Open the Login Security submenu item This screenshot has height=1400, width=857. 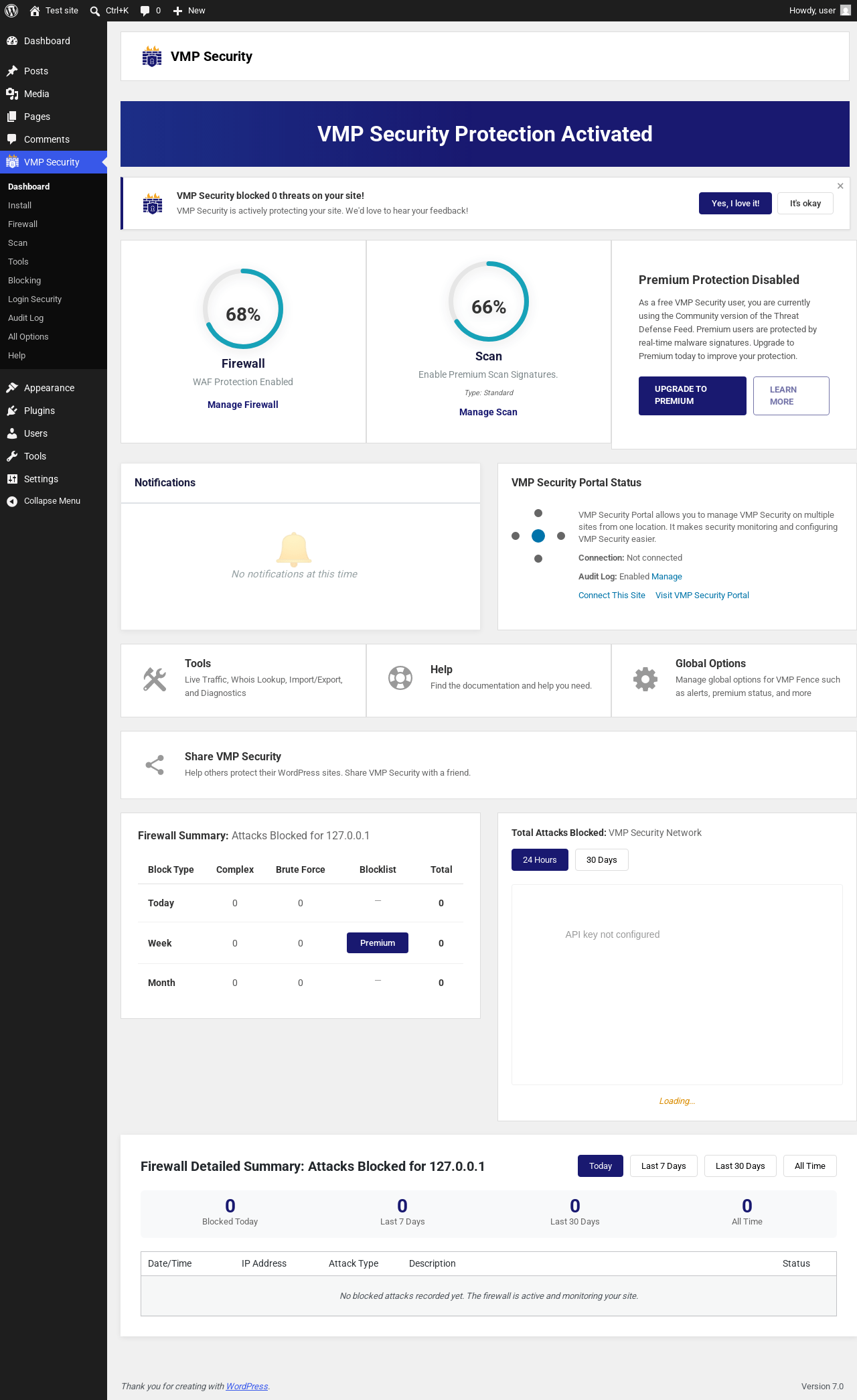pos(35,299)
